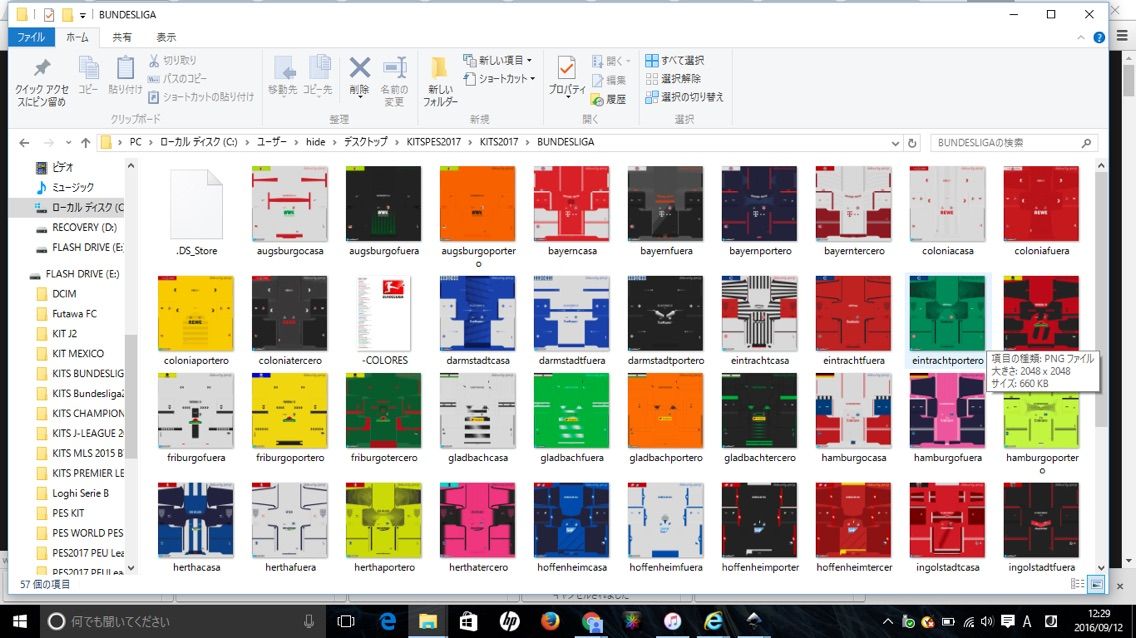Screen dimensions: 1136x638
Task: Click the Rename (名前の変更) icon
Action: coord(395,69)
